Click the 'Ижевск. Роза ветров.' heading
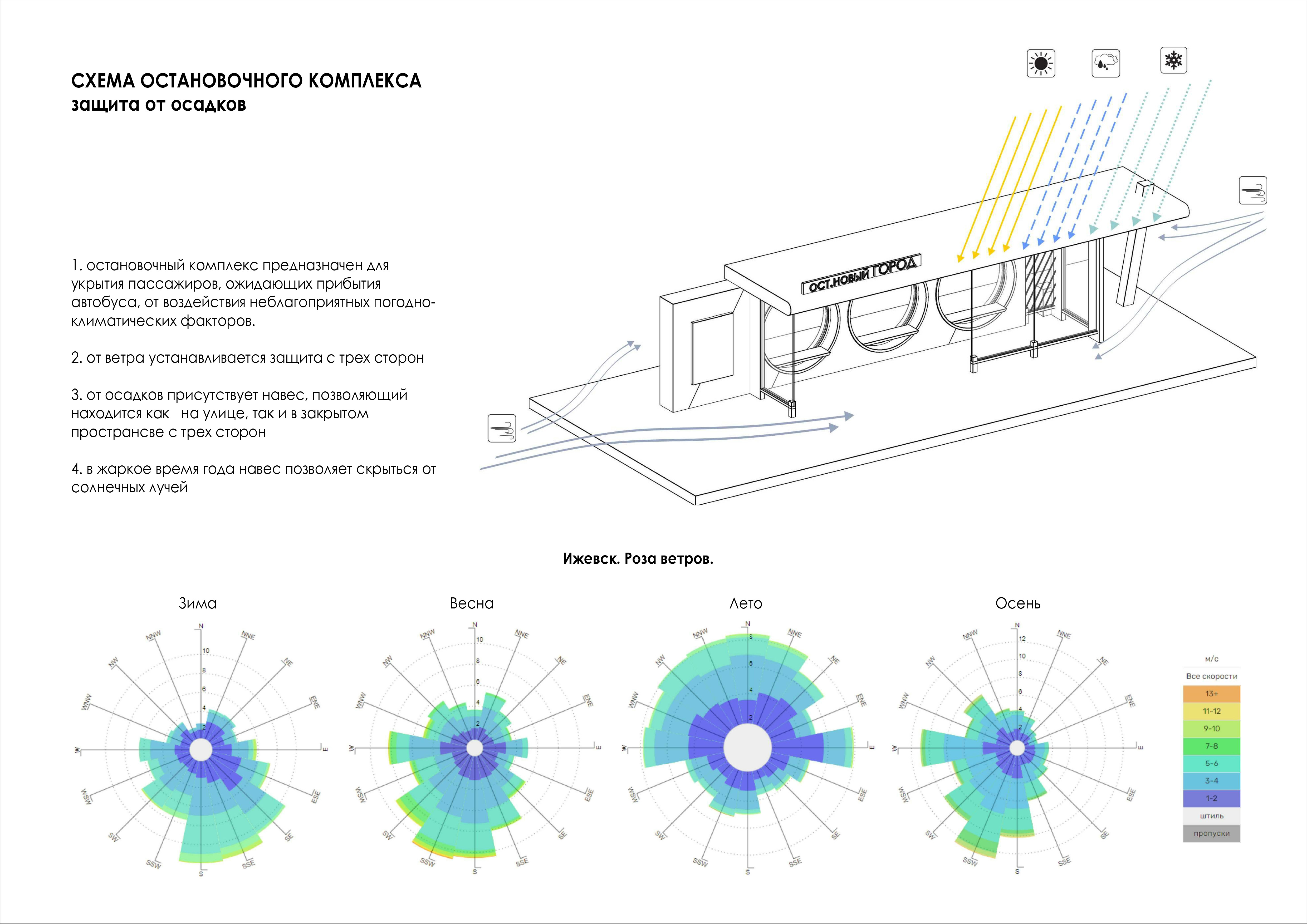Screen dimensions: 1307x924 [x=638, y=559]
